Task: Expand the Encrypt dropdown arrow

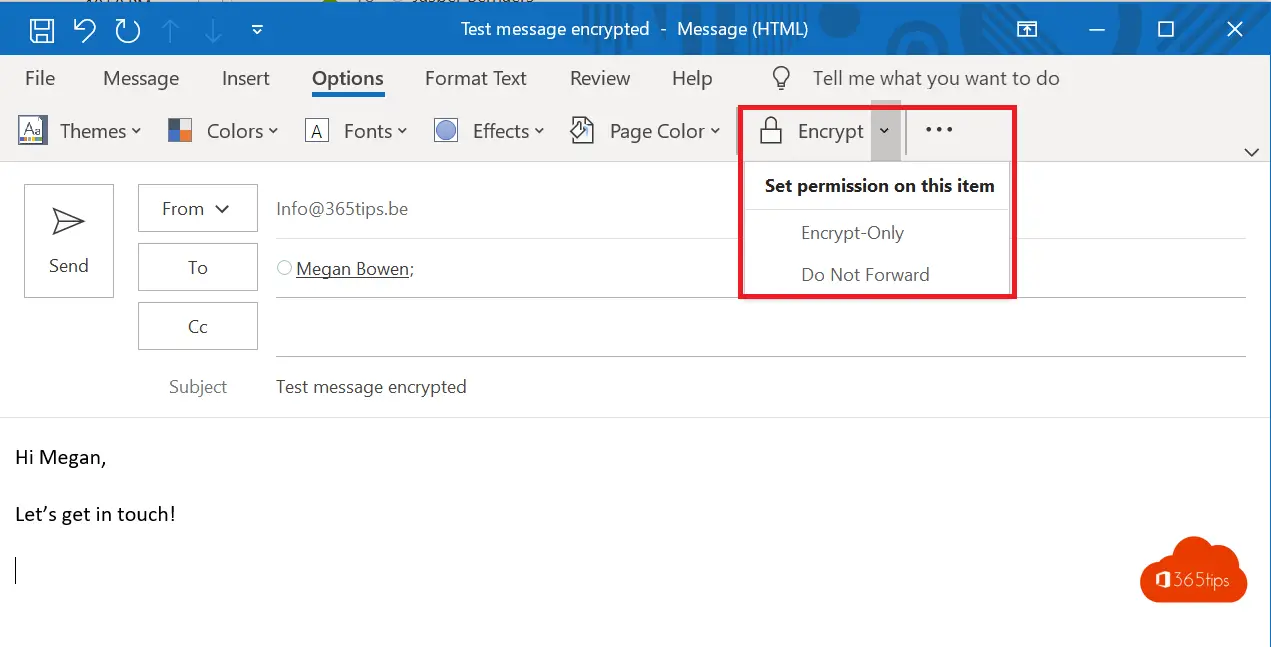Action: 885,131
